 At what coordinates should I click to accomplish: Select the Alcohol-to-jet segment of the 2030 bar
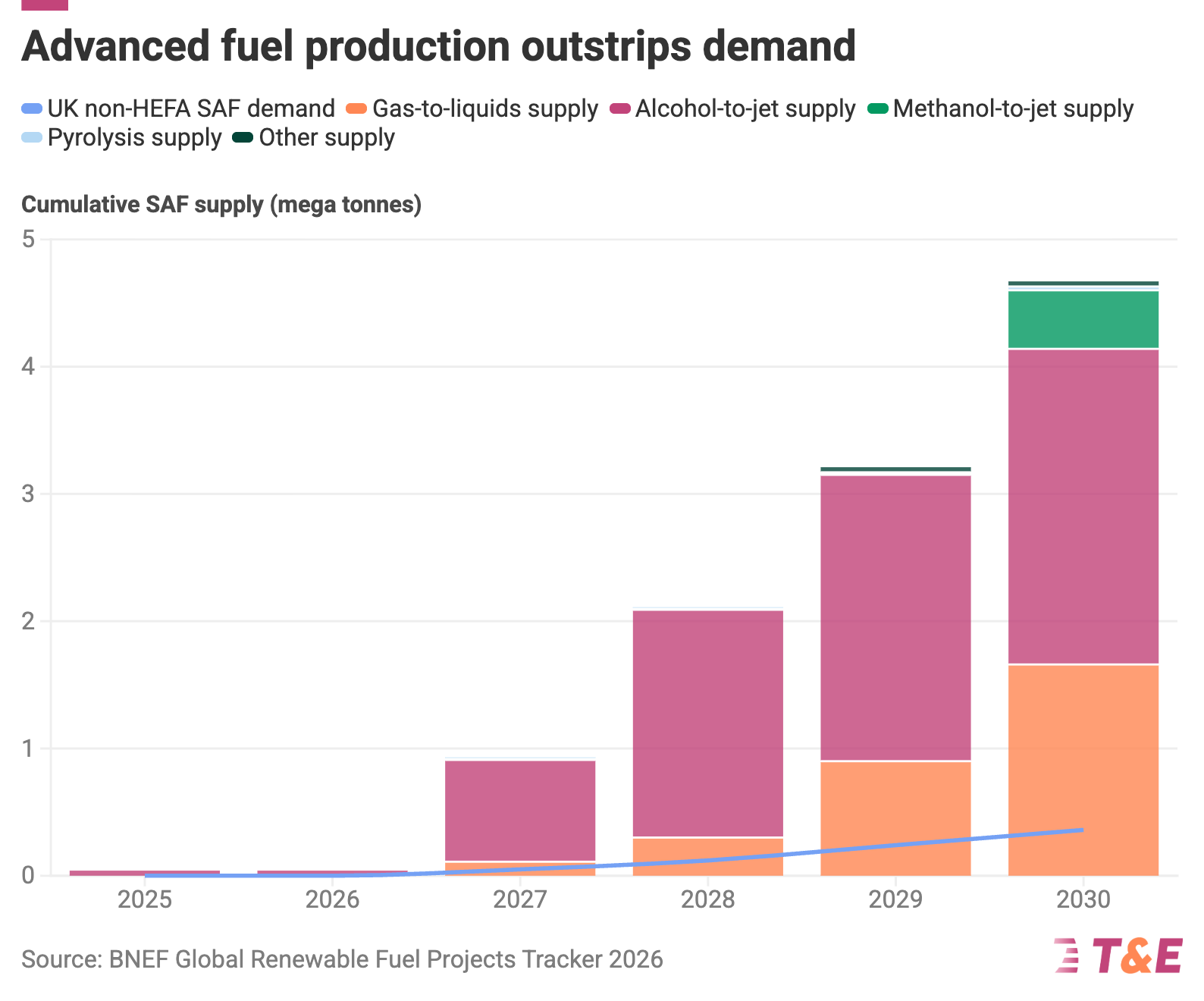click(x=1083, y=507)
